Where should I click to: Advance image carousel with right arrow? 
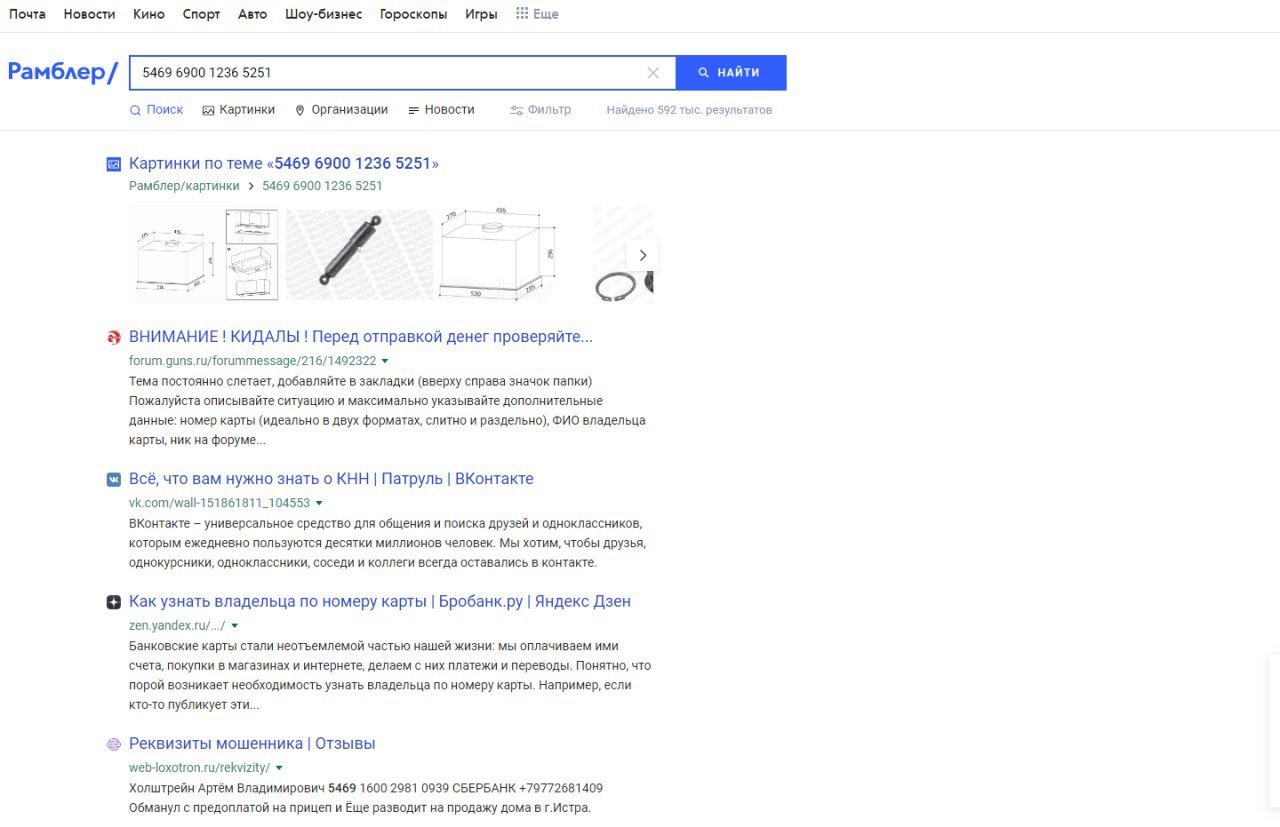coord(642,255)
